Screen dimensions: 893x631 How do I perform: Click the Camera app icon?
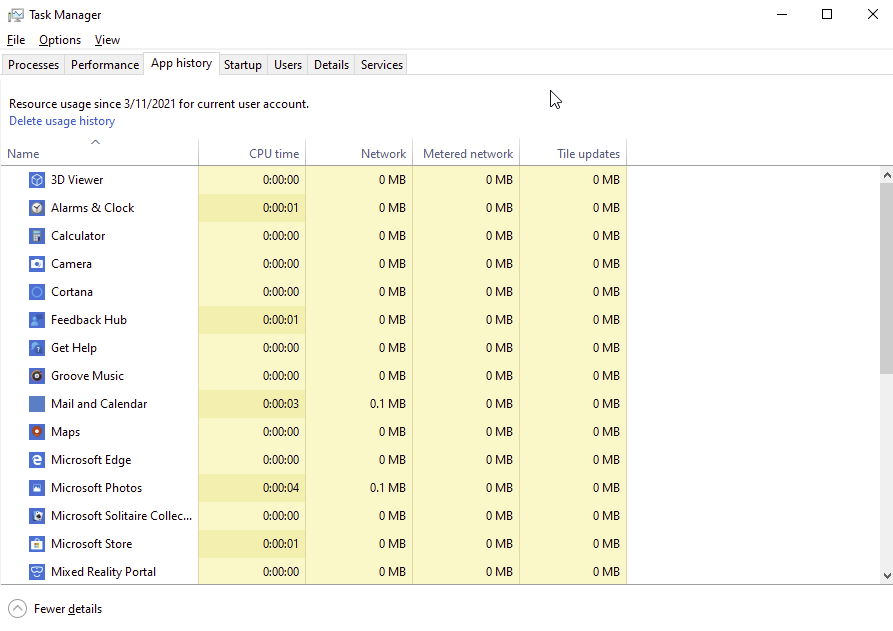coord(37,264)
